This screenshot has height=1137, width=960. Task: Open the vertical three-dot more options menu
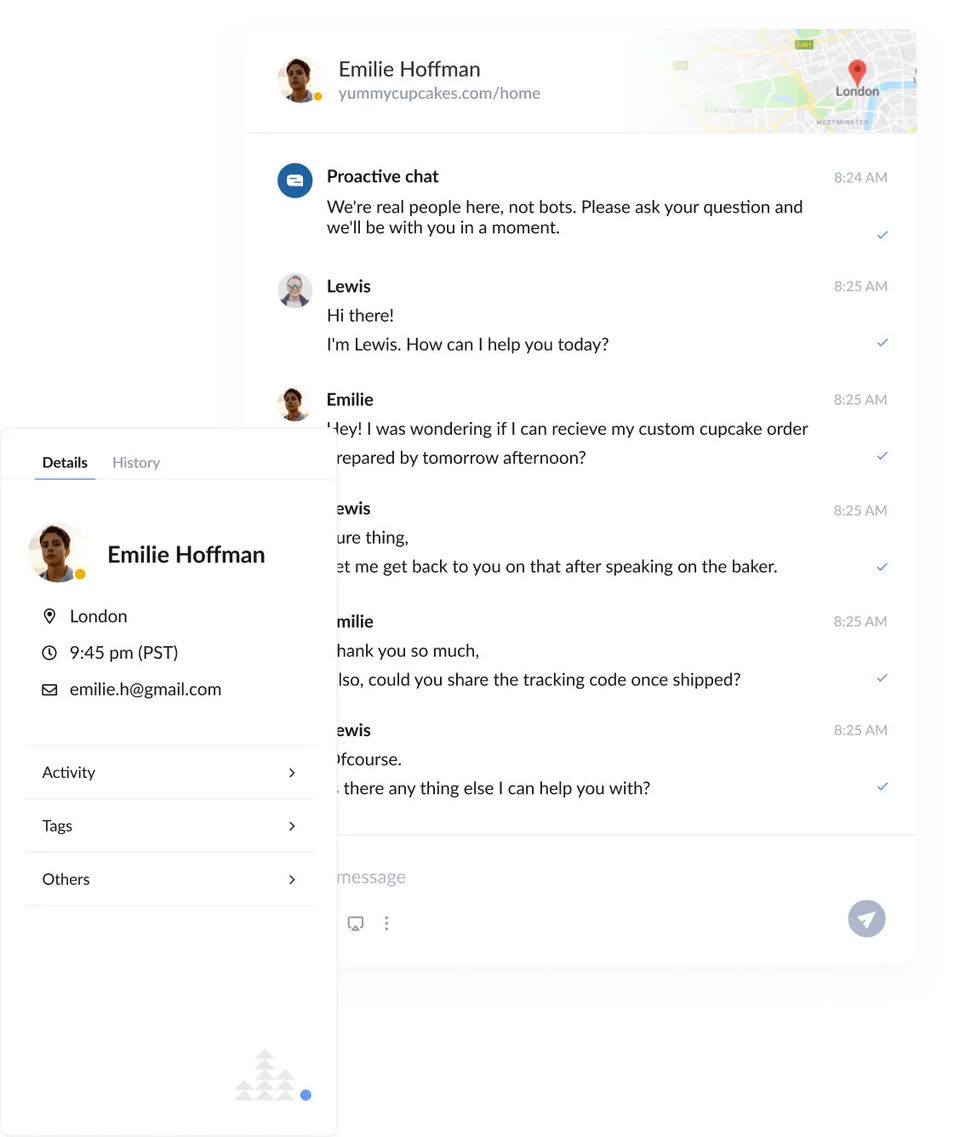pyautogui.click(x=387, y=923)
